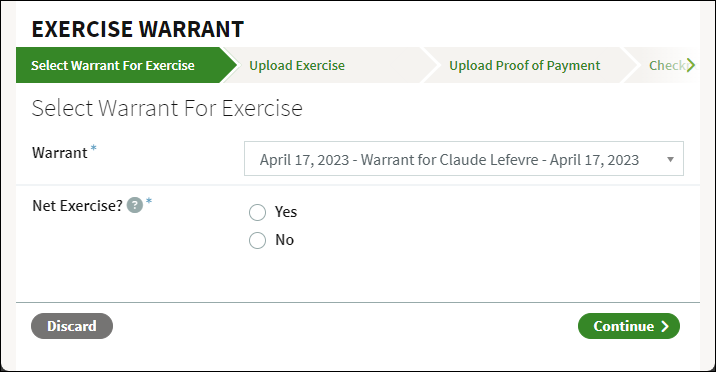This screenshot has width=716, height=372.
Task: Discard the warrant exercise
Action: pyautogui.click(x=72, y=326)
